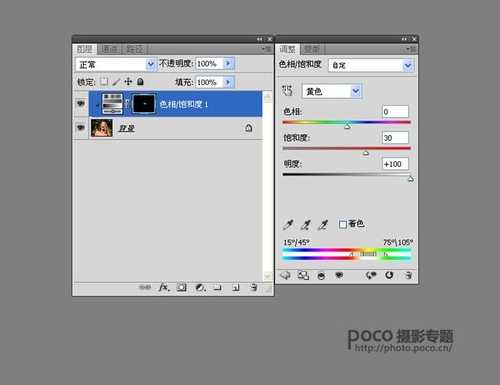Activate the on-image targeted adjustment hand tool
The height and width of the screenshot is (385, 500).
click(x=287, y=90)
